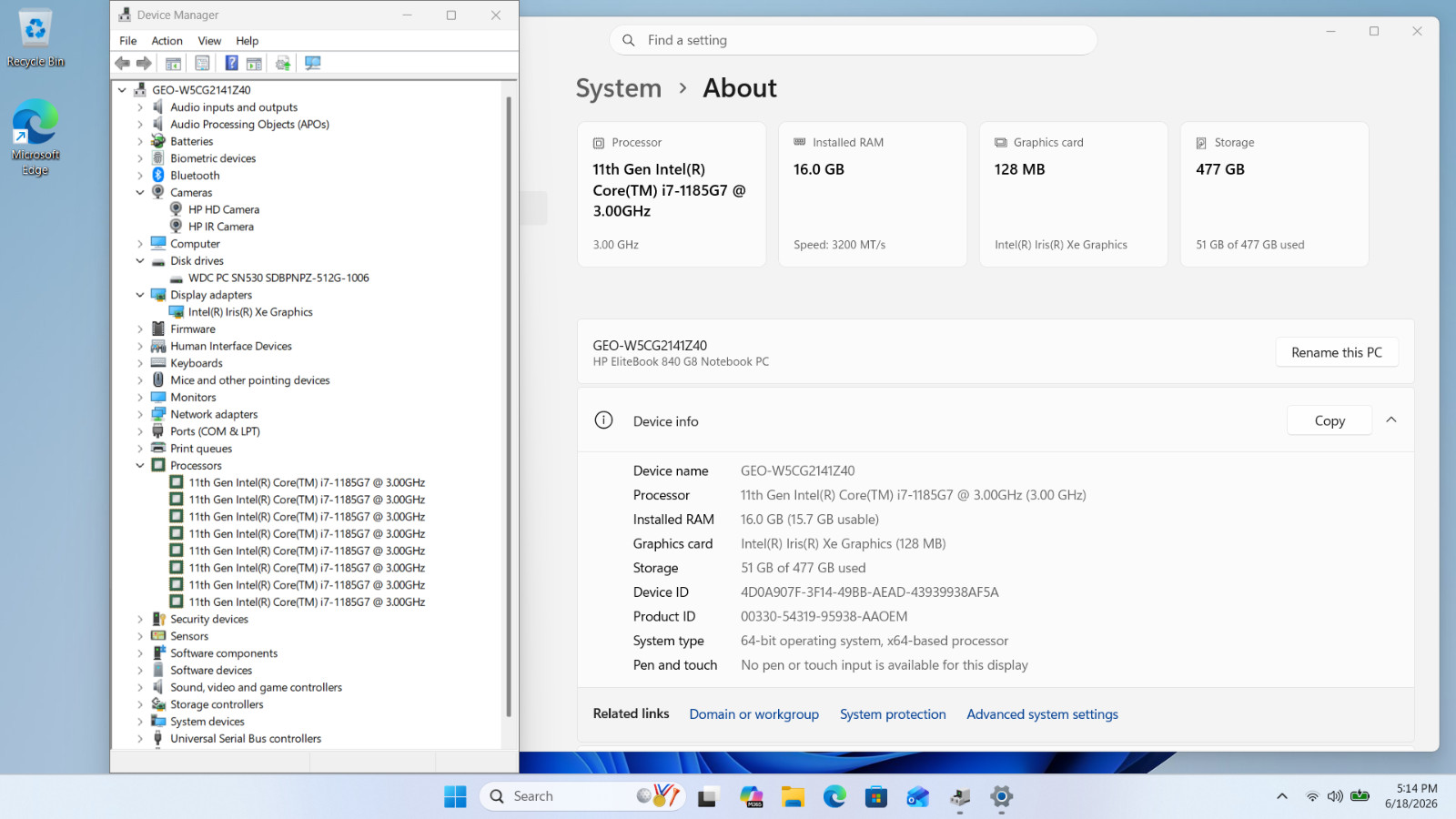Image resolution: width=1456 pixels, height=819 pixels.
Task: Select the Human Interface Devices row
Action: (231, 346)
